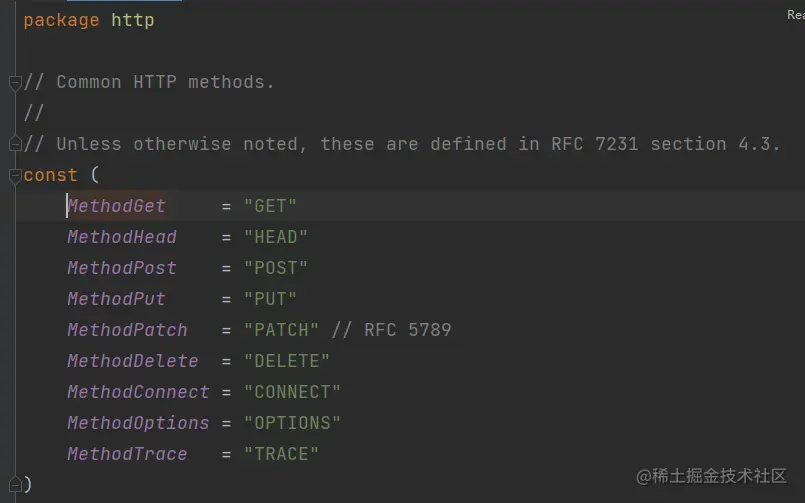Screen dimensions: 805x503
Task: Click the MethodConnect identifier
Action: [x=138, y=392]
